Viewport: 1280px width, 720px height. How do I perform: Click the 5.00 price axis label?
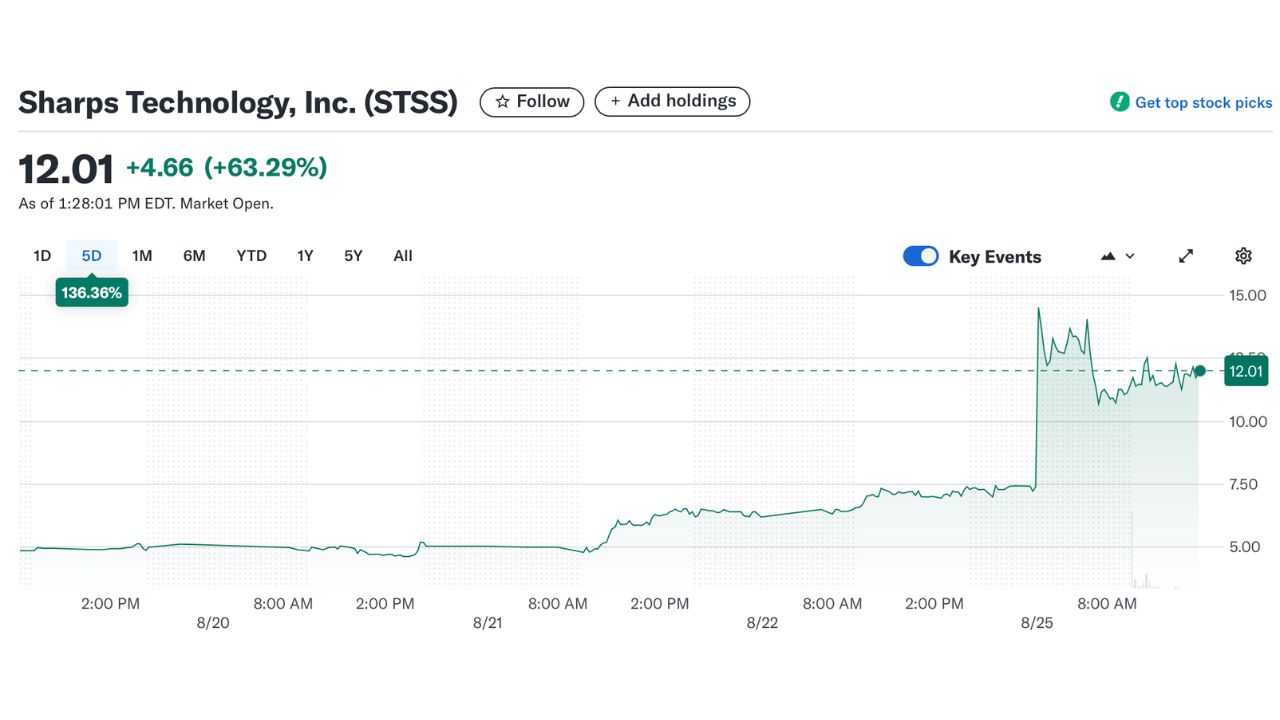tap(1243, 547)
